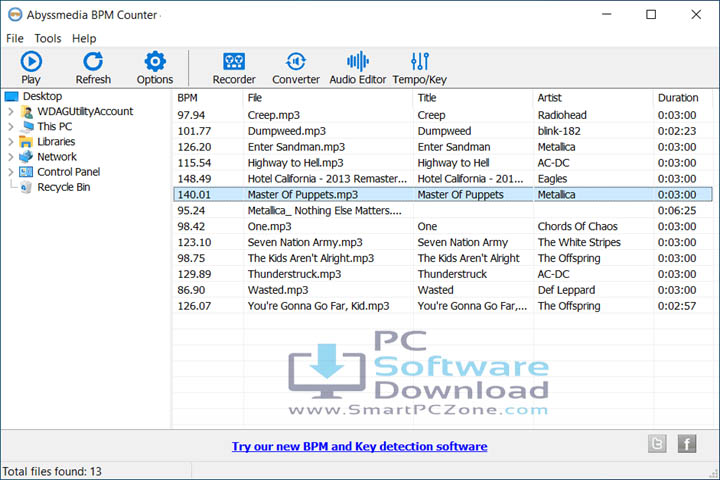Viewport: 720px width, 480px height.
Task: Click the This PC computer icon
Action: pyautogui.click(x=27, y=127)
